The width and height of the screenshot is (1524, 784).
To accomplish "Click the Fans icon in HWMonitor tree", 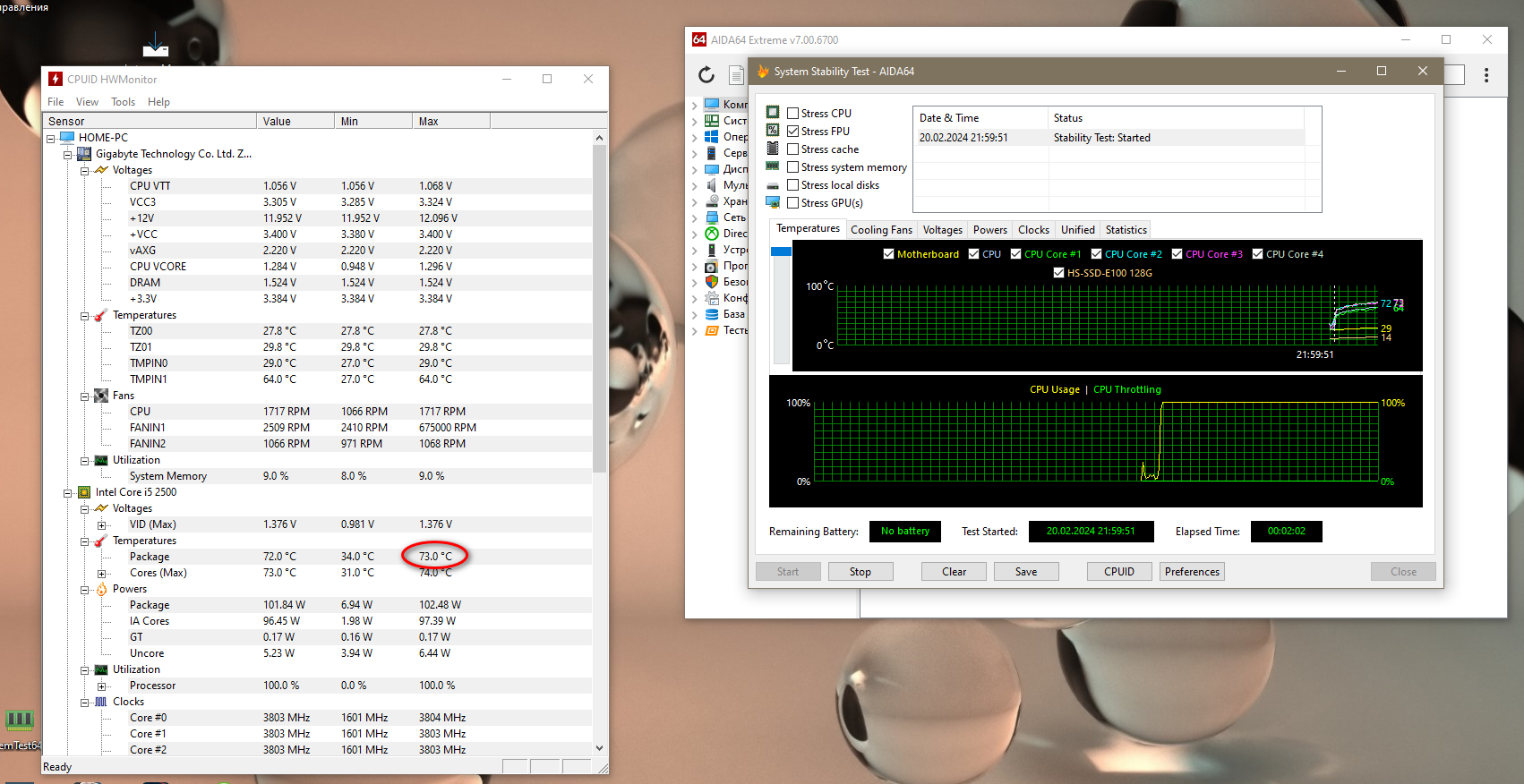I will click(101, 395).
